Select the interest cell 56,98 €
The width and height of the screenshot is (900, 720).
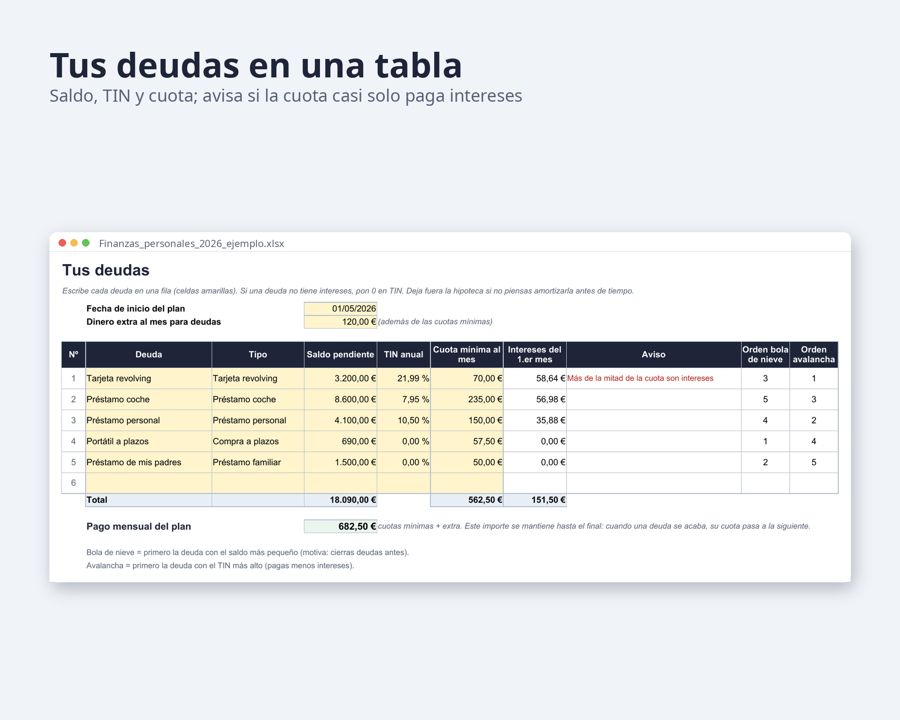click(x=534, y=399)
